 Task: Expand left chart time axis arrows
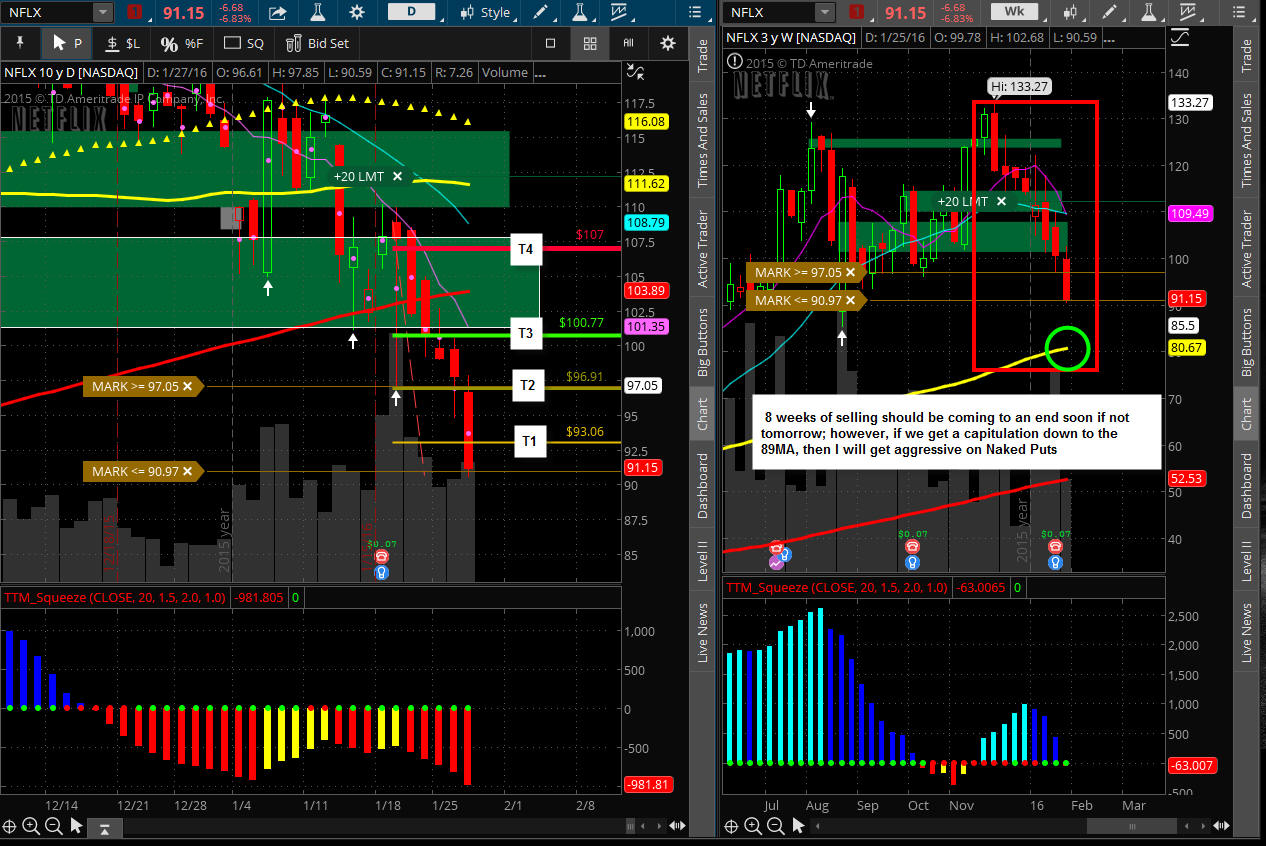tap(677, 826)
